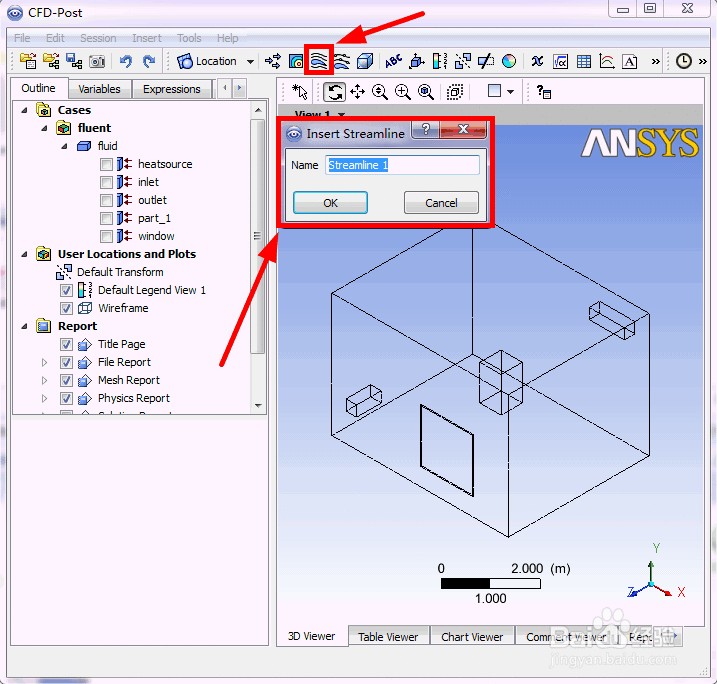Click the Color Map wheel icon

pyautogui.click(x=509, y=61)
